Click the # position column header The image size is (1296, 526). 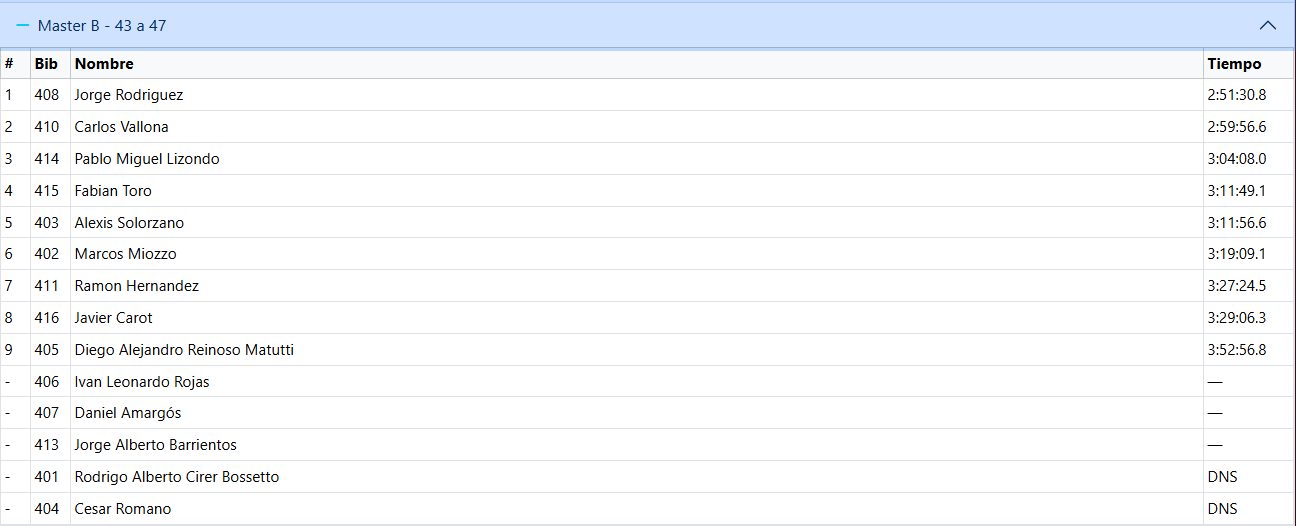[x=9, y=64]
